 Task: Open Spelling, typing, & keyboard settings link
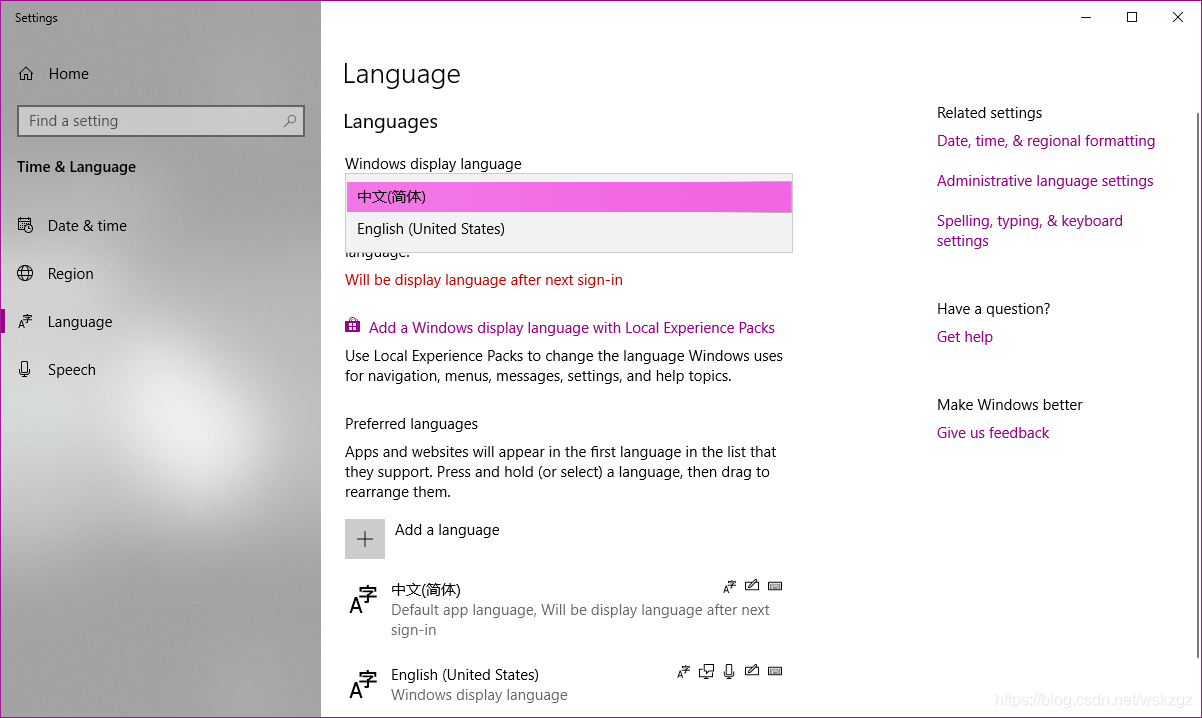click(x=1030, y=231)
